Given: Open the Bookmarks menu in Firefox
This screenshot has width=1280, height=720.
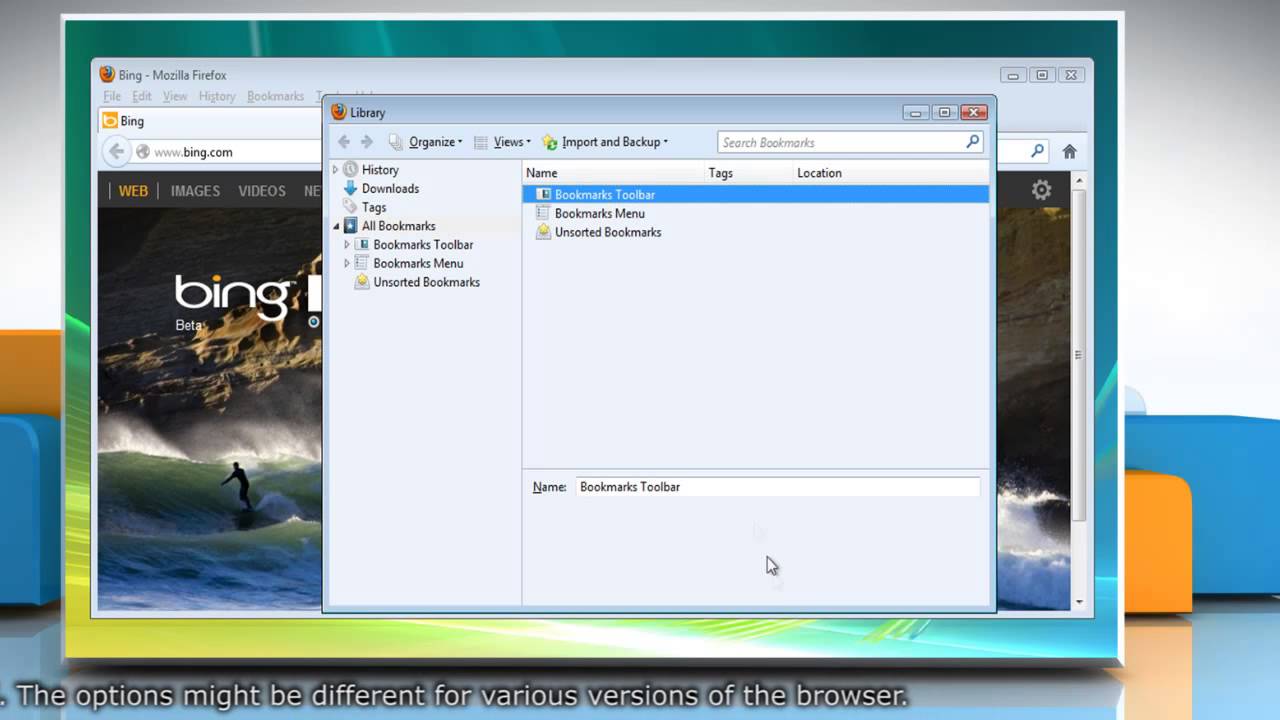Looking at the screenshot, I should click(x=275, y=97).
